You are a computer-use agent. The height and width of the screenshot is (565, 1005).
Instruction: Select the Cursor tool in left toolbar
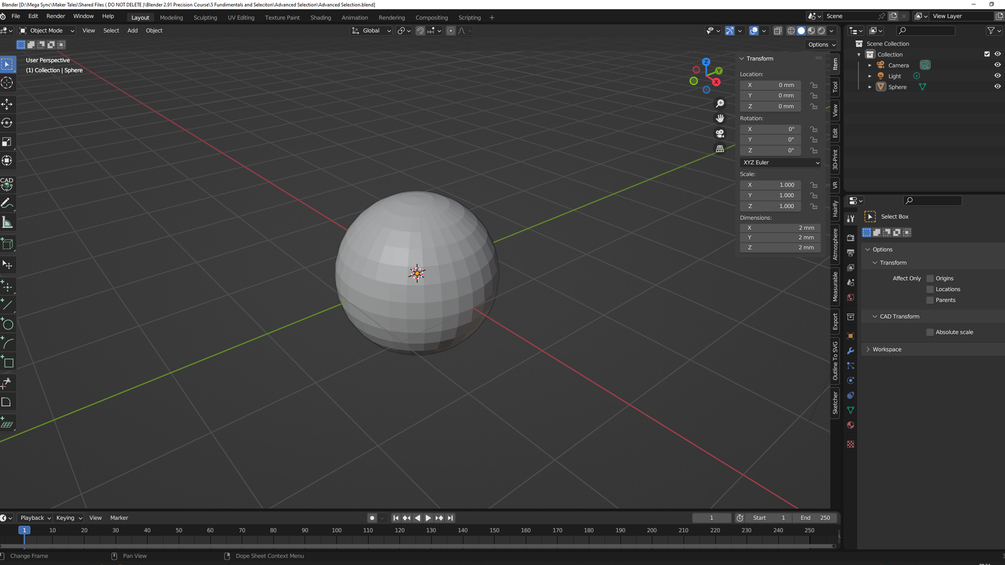[x=7, y=83]
